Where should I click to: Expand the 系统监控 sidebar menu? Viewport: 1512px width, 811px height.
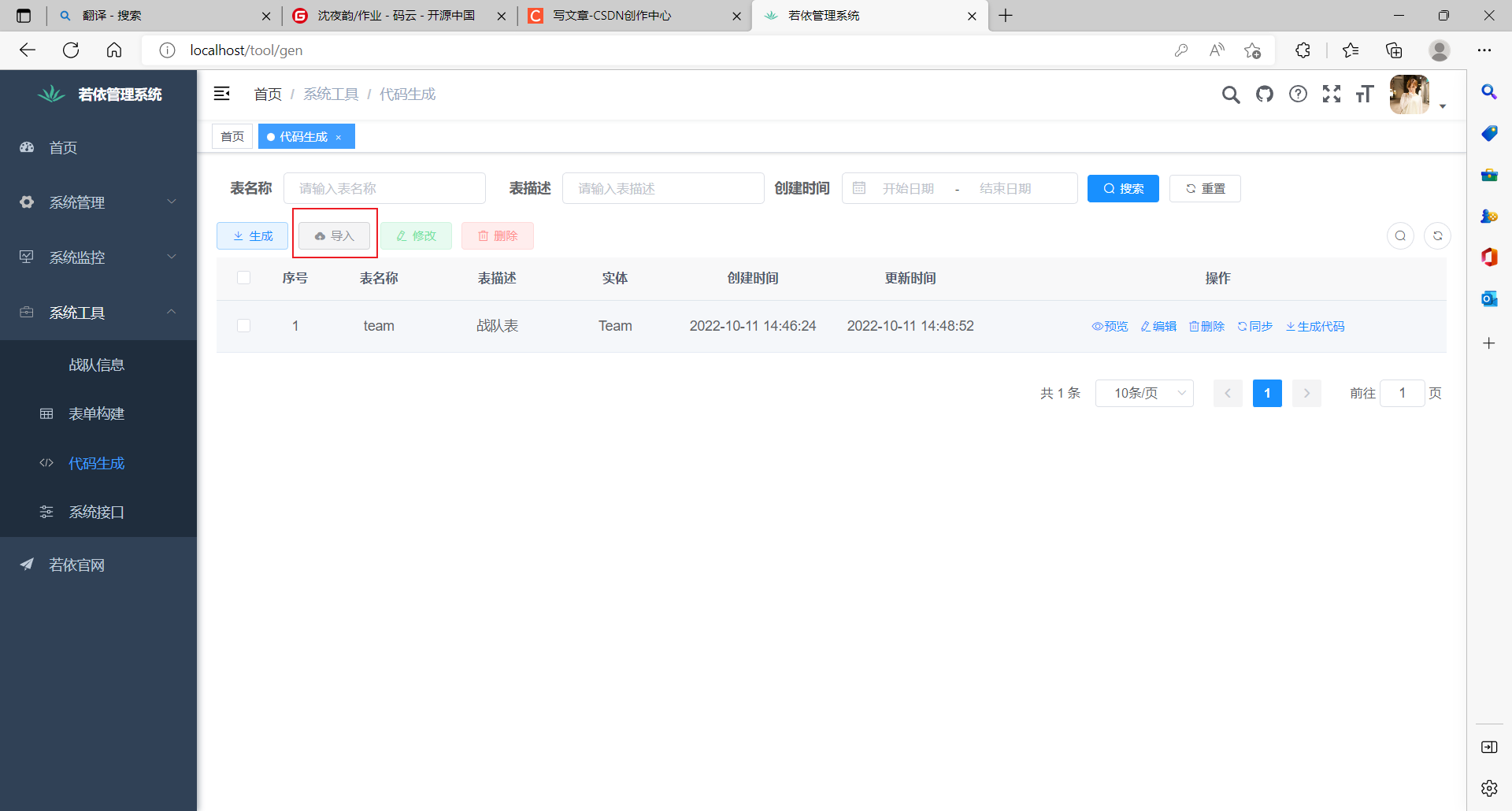tap(98, 257)
